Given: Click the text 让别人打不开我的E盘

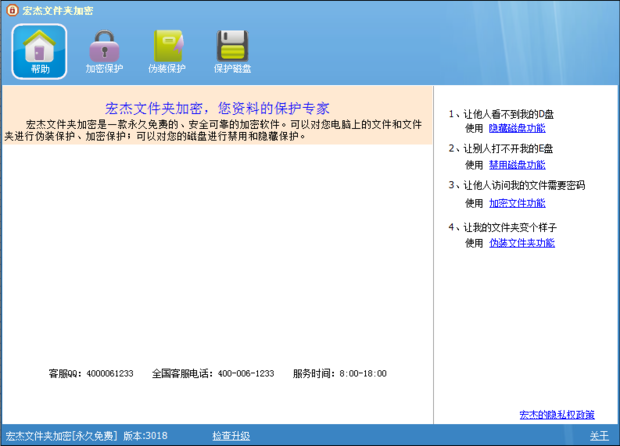Looking at the screenshot, I should coord(508,149).
